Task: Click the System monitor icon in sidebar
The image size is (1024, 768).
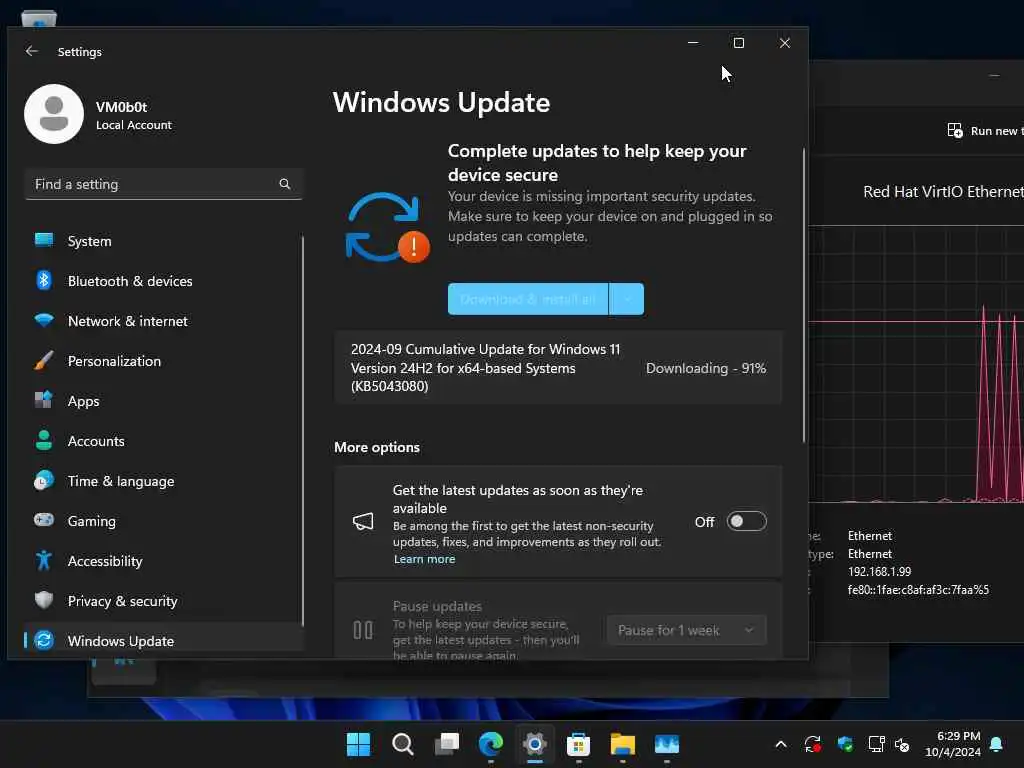Action: 44,240
